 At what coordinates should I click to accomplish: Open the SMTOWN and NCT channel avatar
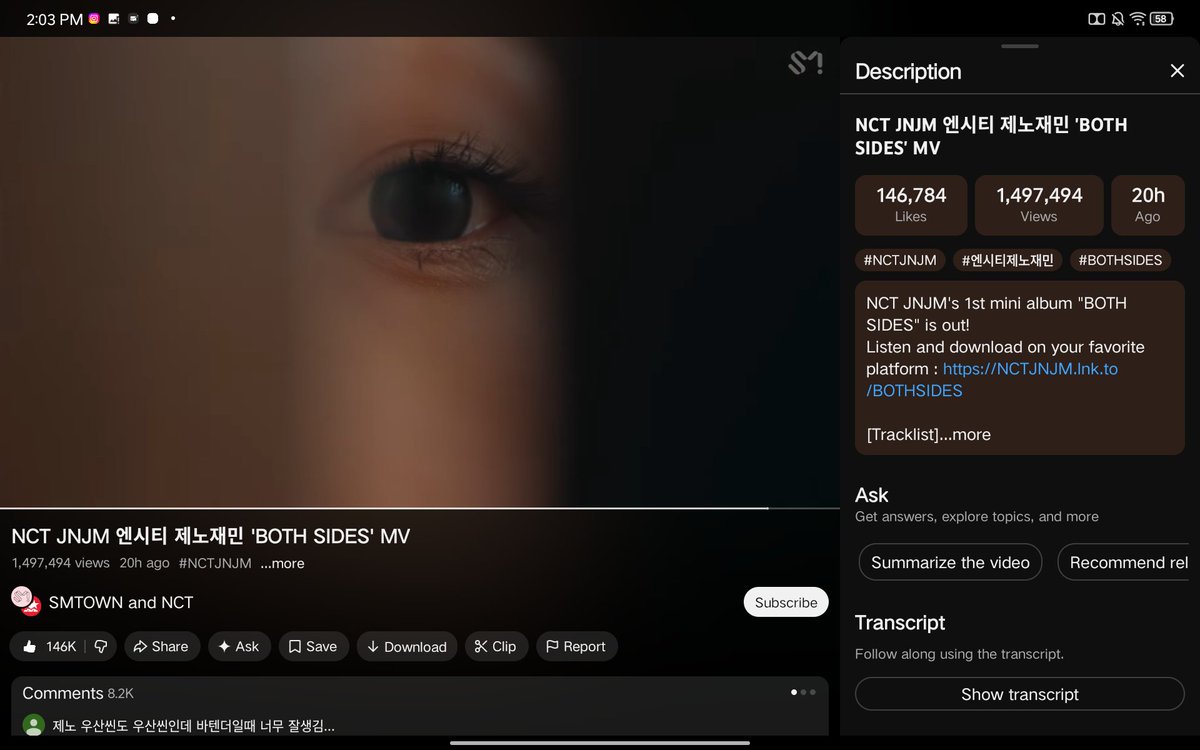pos(26,601)
